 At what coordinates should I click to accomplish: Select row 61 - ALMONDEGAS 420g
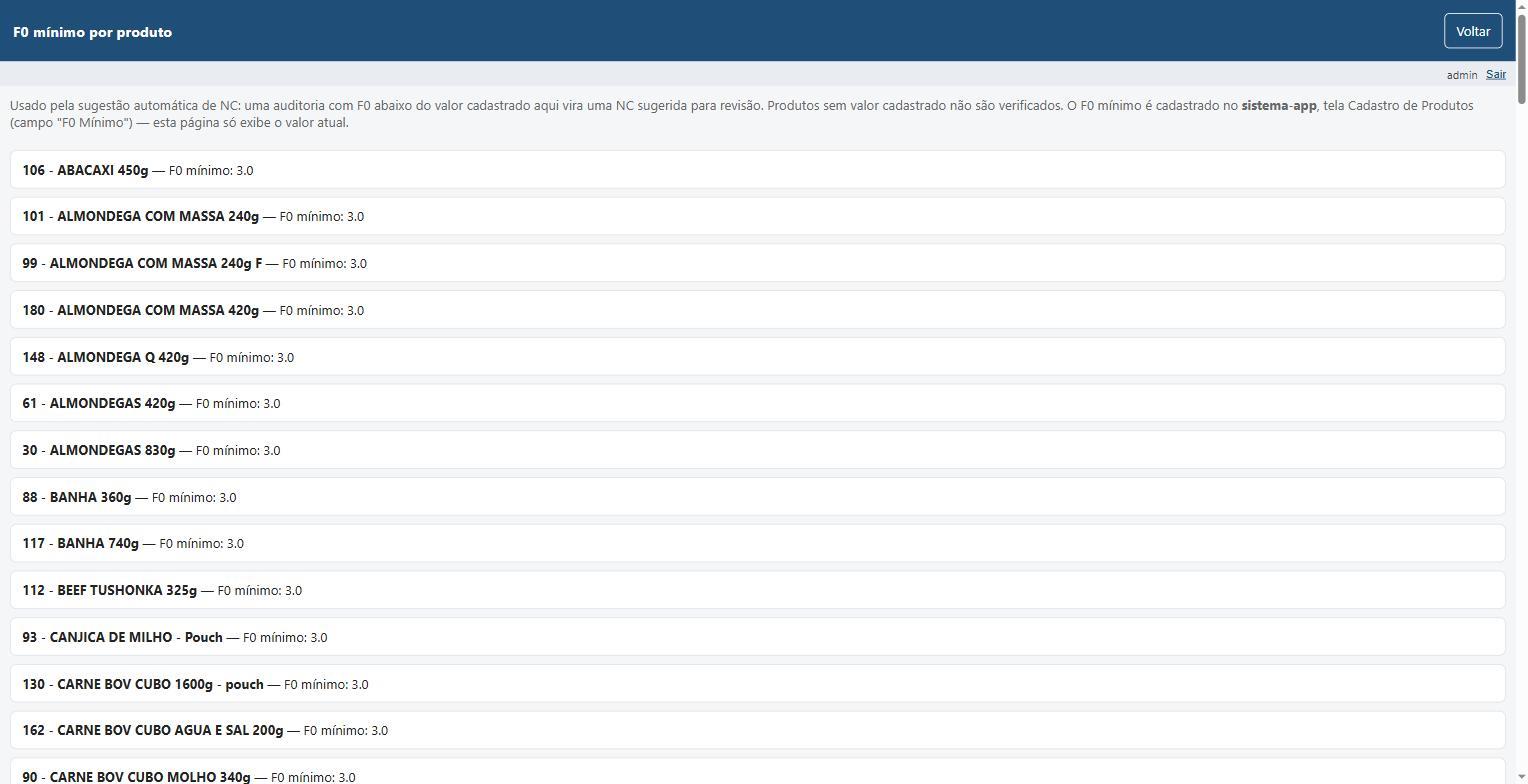tap(757, 403)
